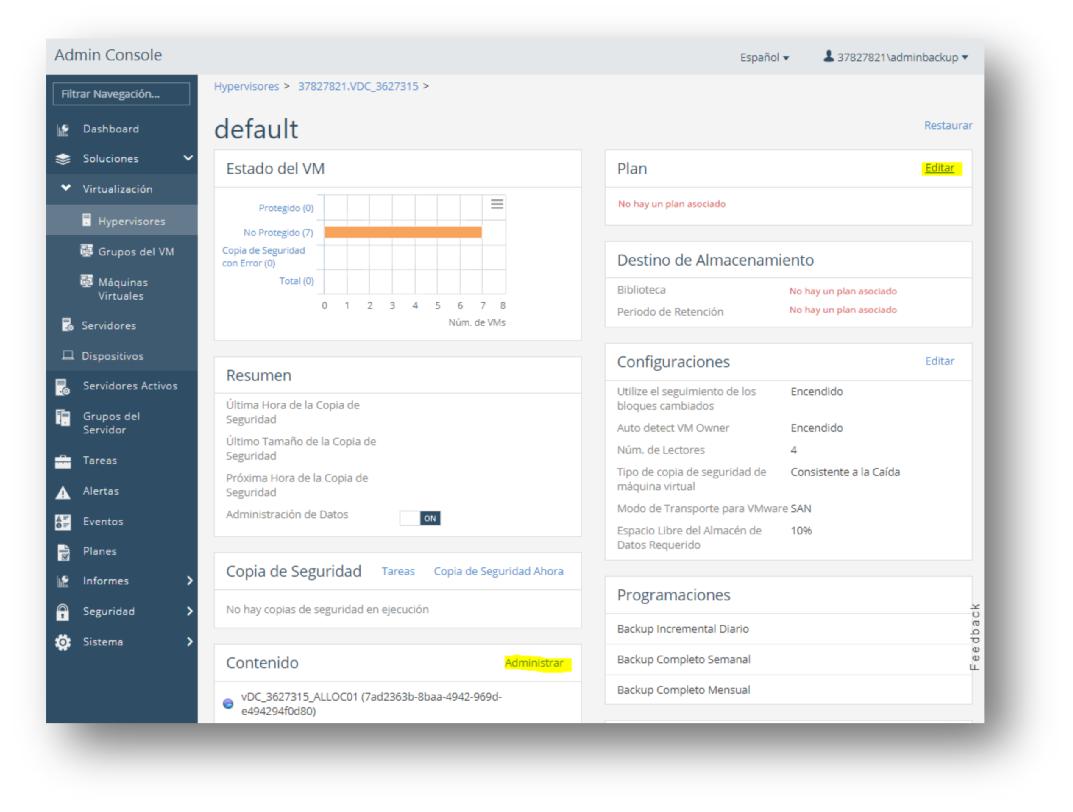Click Editar in the Plan panel
Viewport: 1073px width, 812px height.
(940, 168)
